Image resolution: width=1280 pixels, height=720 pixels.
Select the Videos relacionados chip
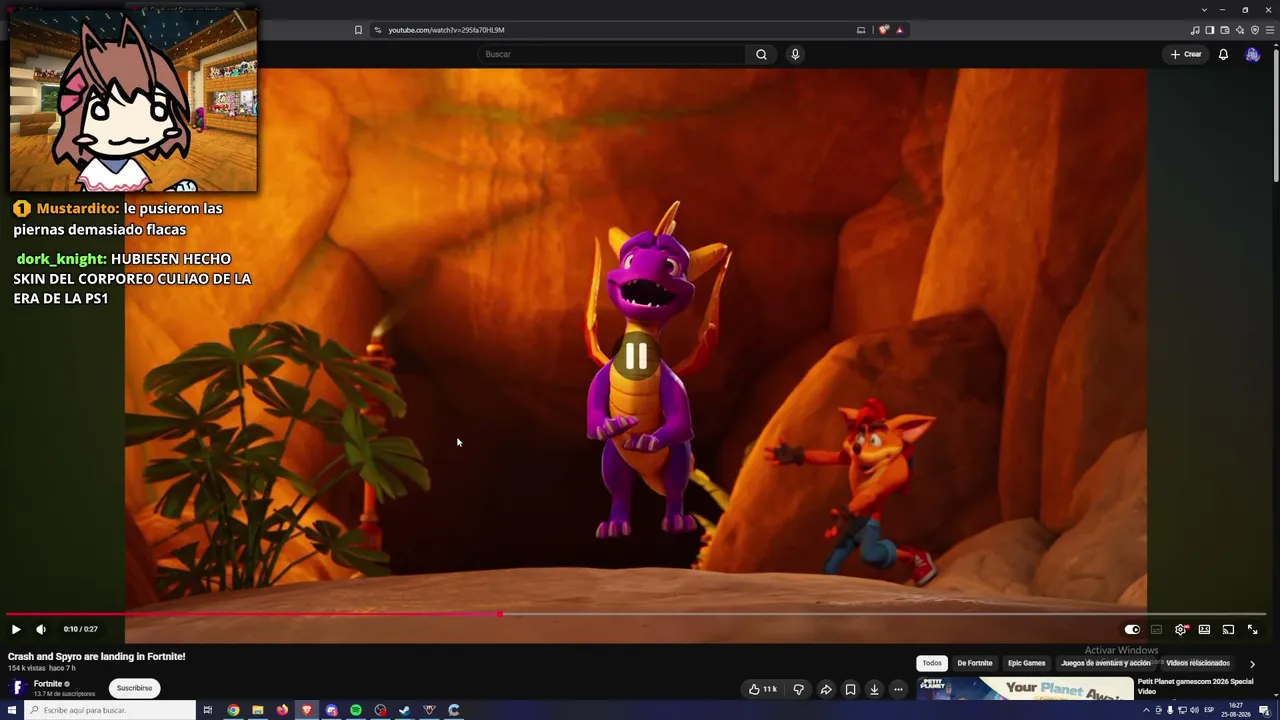point(1198,663)
